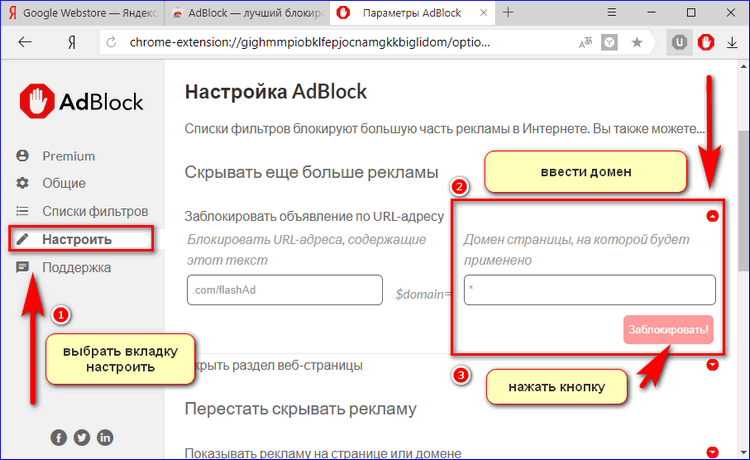Viewport: 750px width, 460px height.
Task: Open downloads via arrow icon
Action: point(732,43)
